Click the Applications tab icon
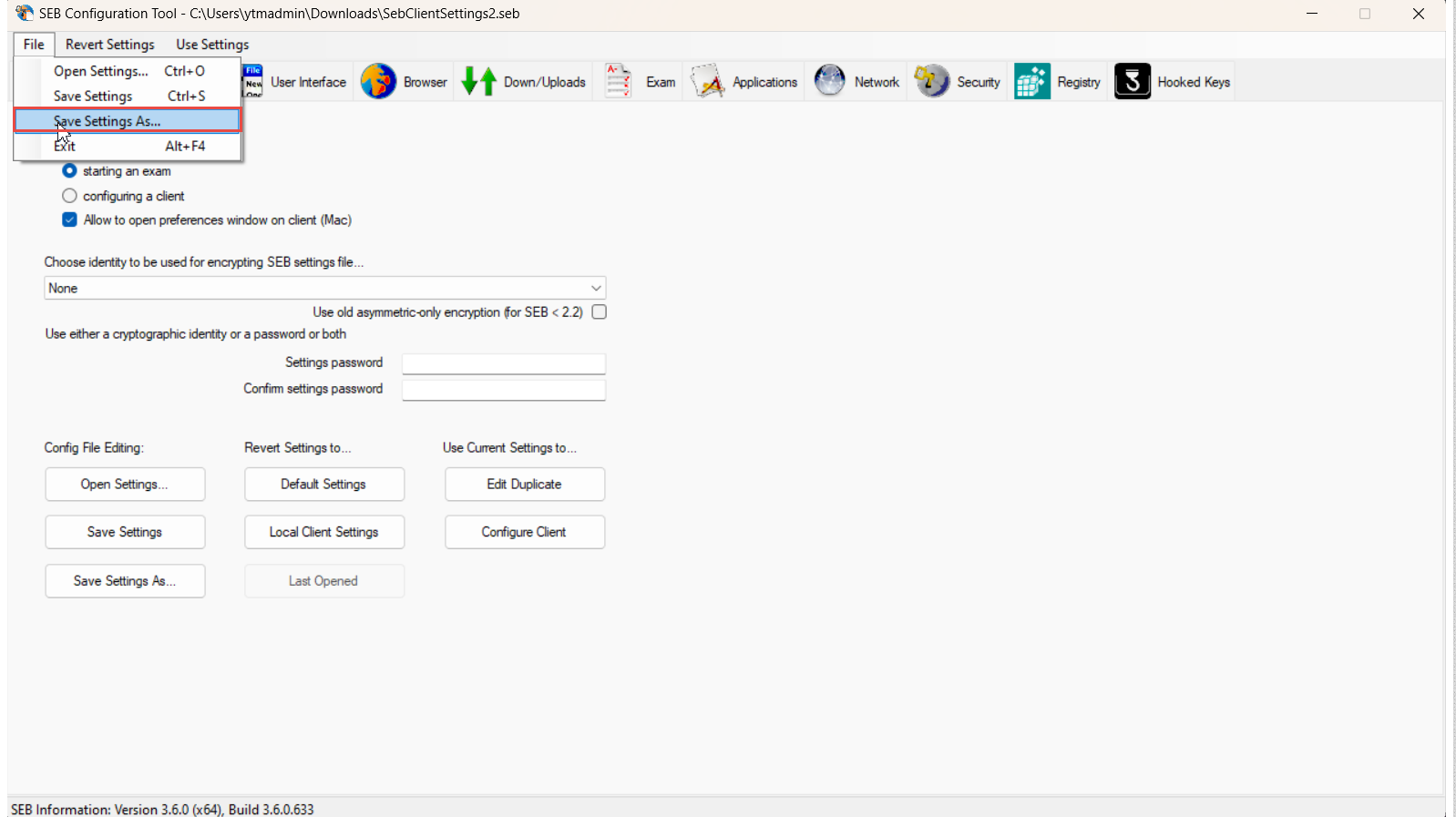The image size is (1456, 817). [707, 82]
